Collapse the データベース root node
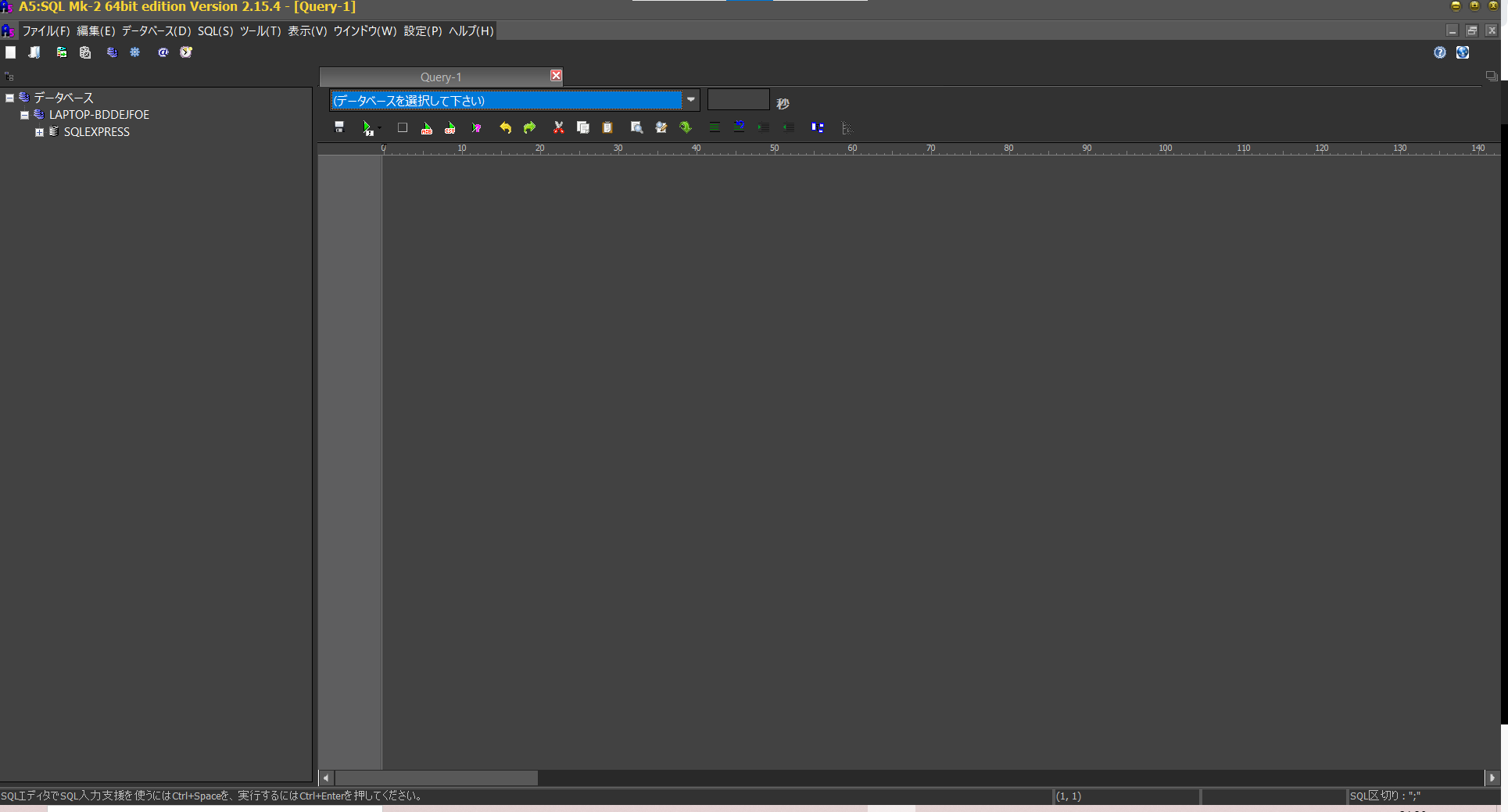1508x812 pixels. pyautogui.click(x=10, y=98)
